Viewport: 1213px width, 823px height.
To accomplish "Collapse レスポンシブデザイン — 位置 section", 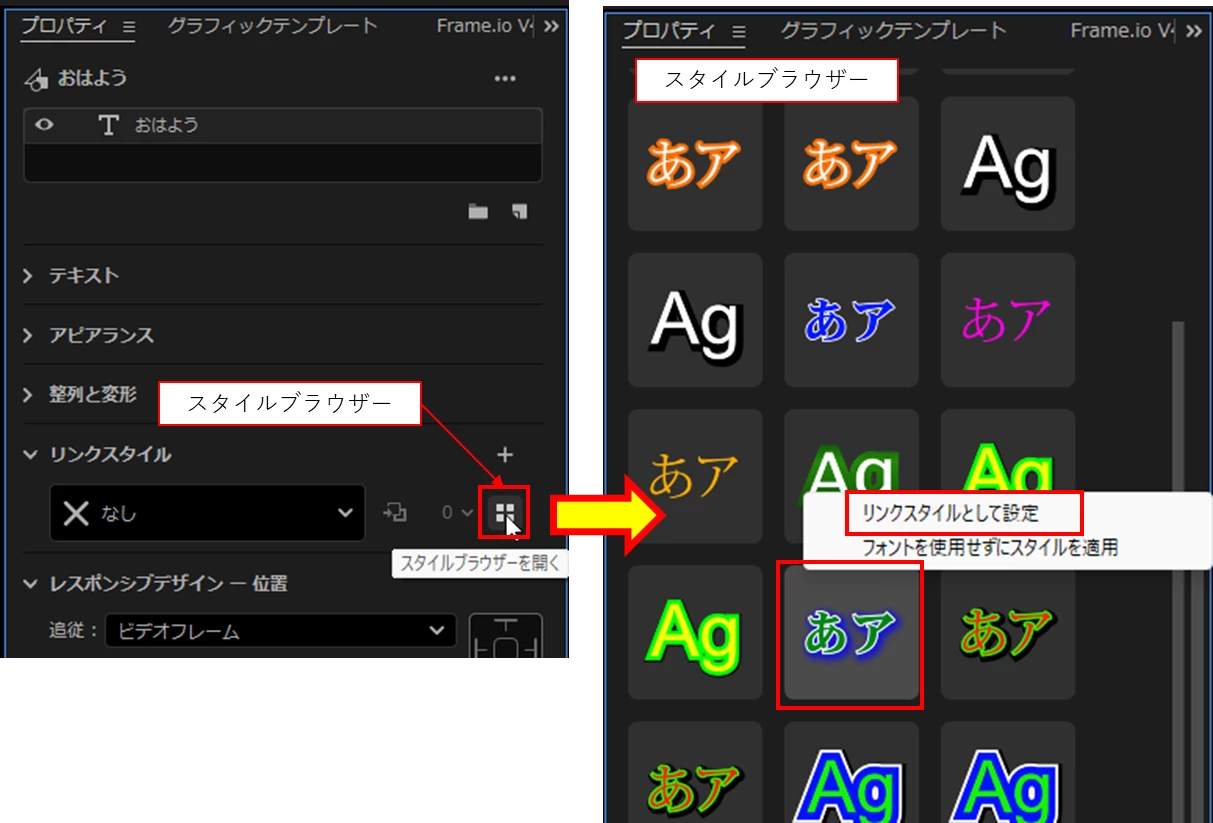I will (x=28, y=584).
